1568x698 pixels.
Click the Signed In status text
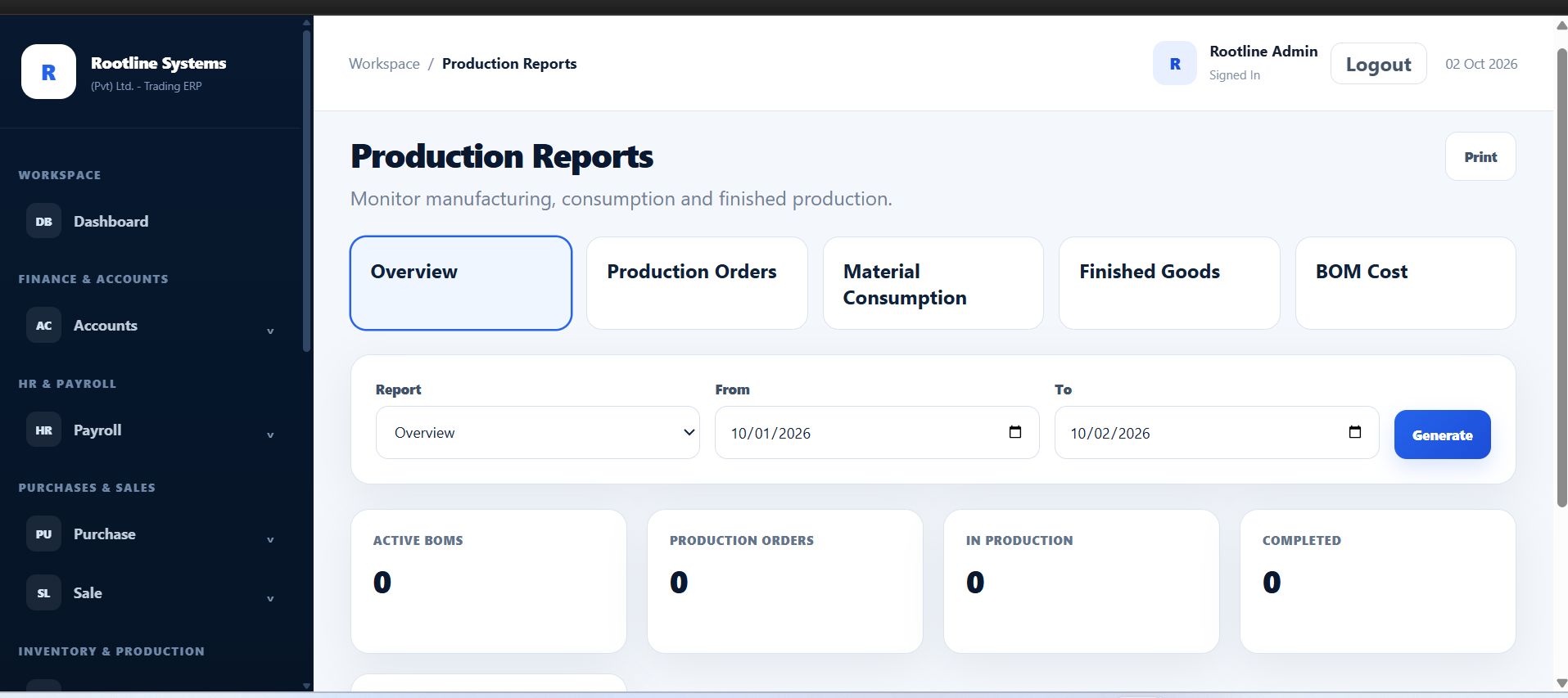(x=1235, y=75)
